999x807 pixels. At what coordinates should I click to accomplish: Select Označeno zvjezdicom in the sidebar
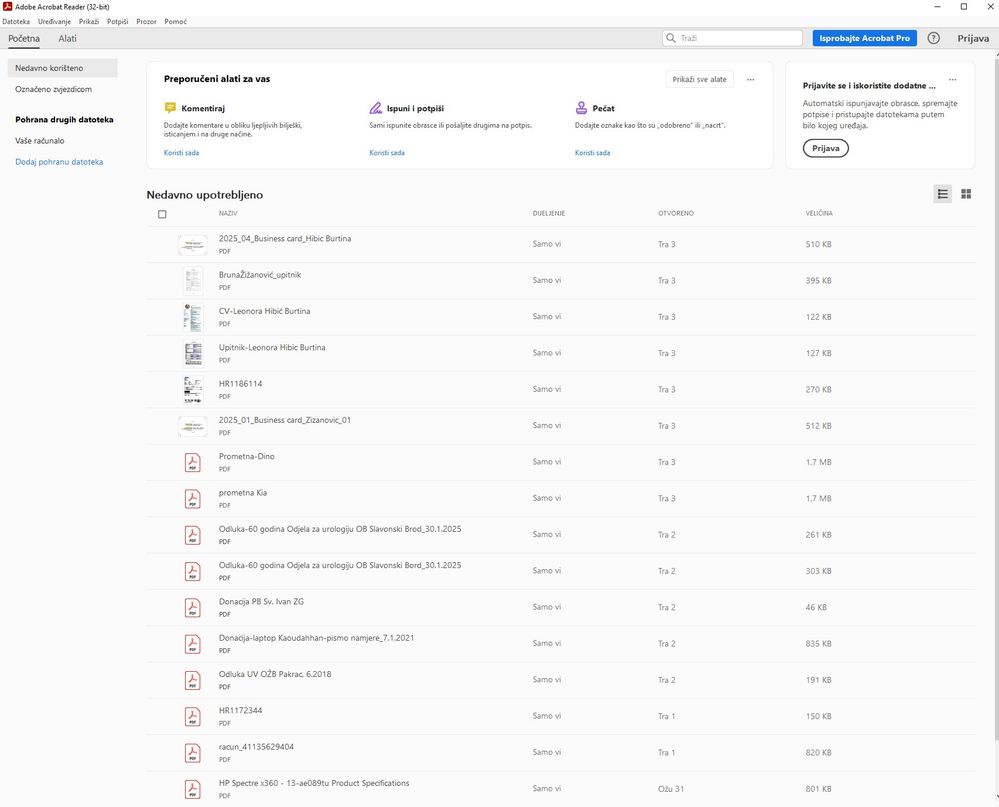point(53,89)
